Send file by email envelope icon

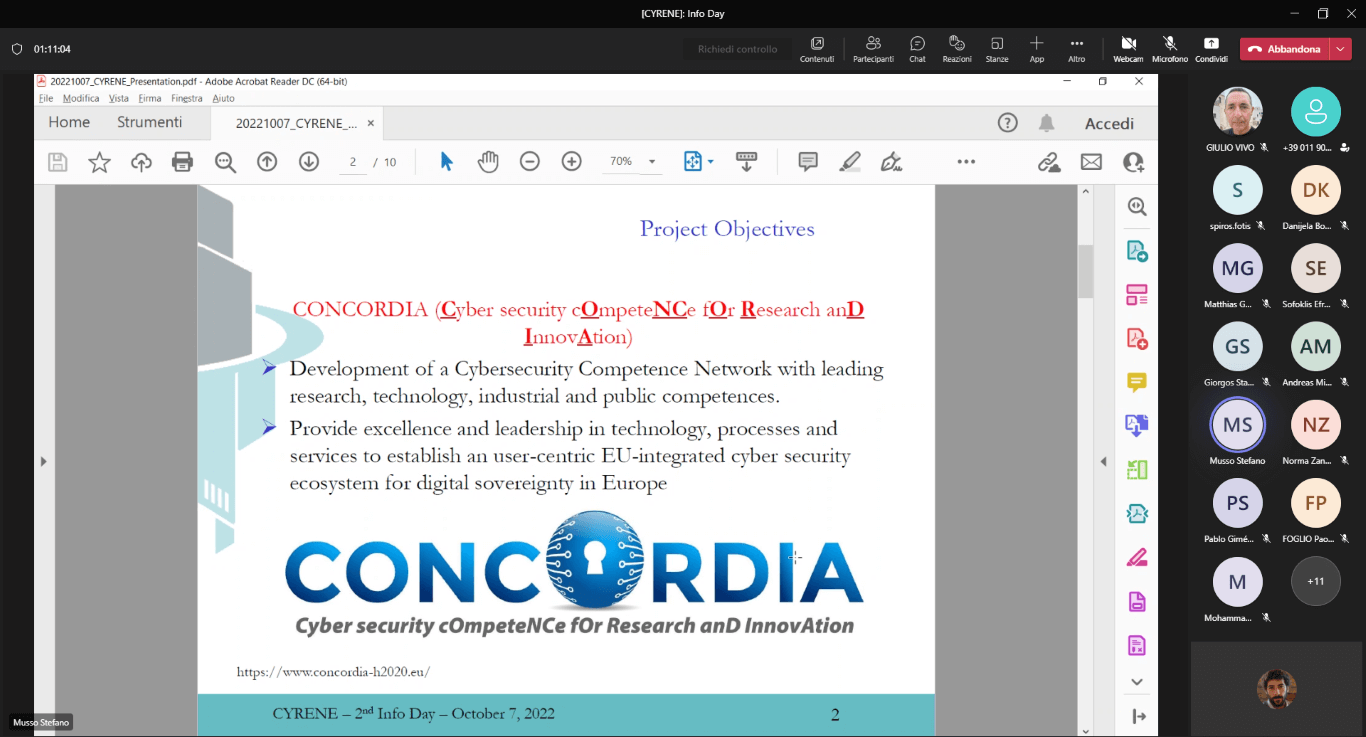tap(1091, 162)
